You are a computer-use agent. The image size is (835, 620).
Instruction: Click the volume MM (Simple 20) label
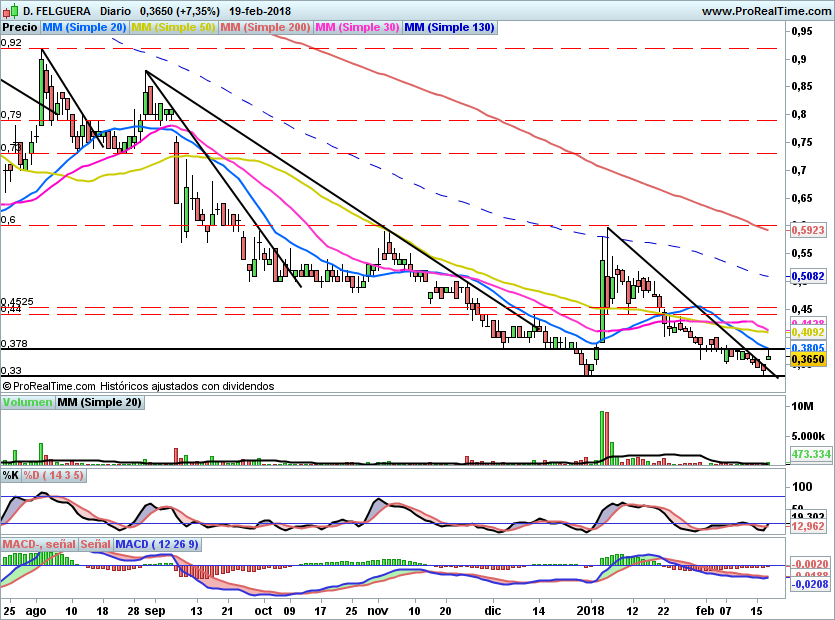point(98,403)
